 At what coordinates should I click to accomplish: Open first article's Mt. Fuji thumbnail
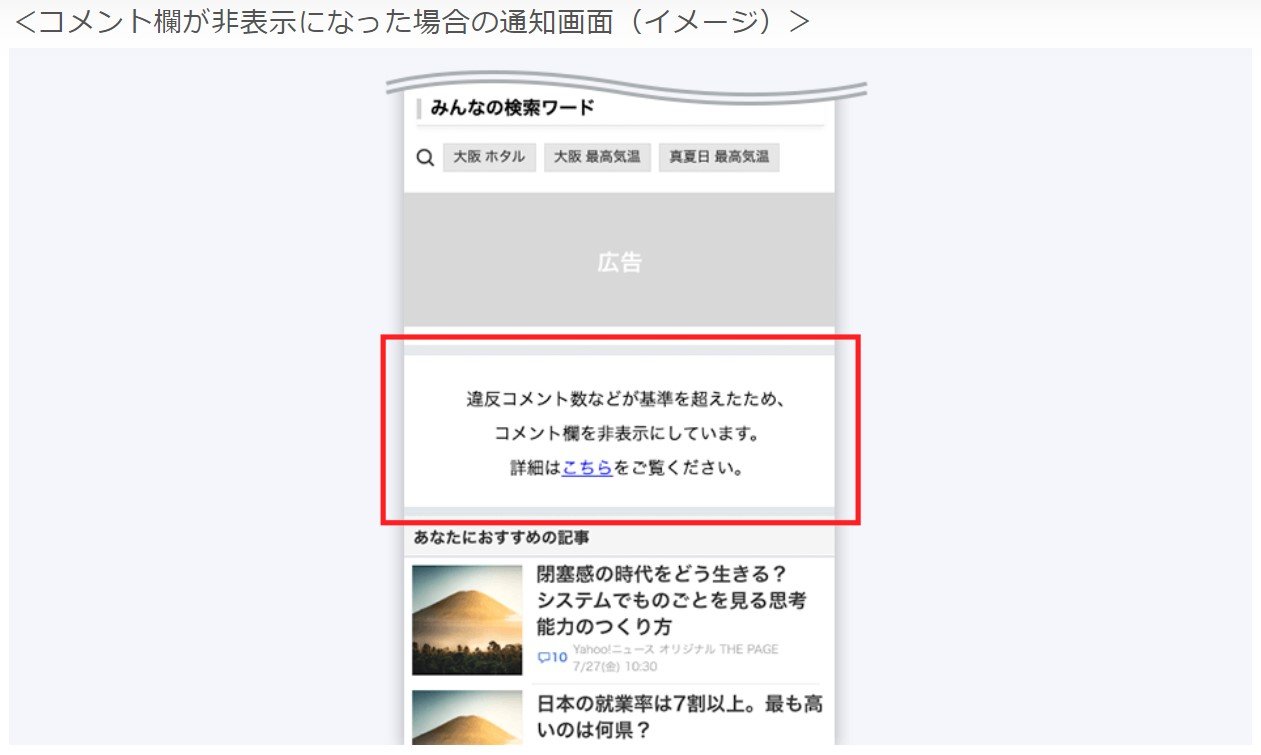coord(467,620)
